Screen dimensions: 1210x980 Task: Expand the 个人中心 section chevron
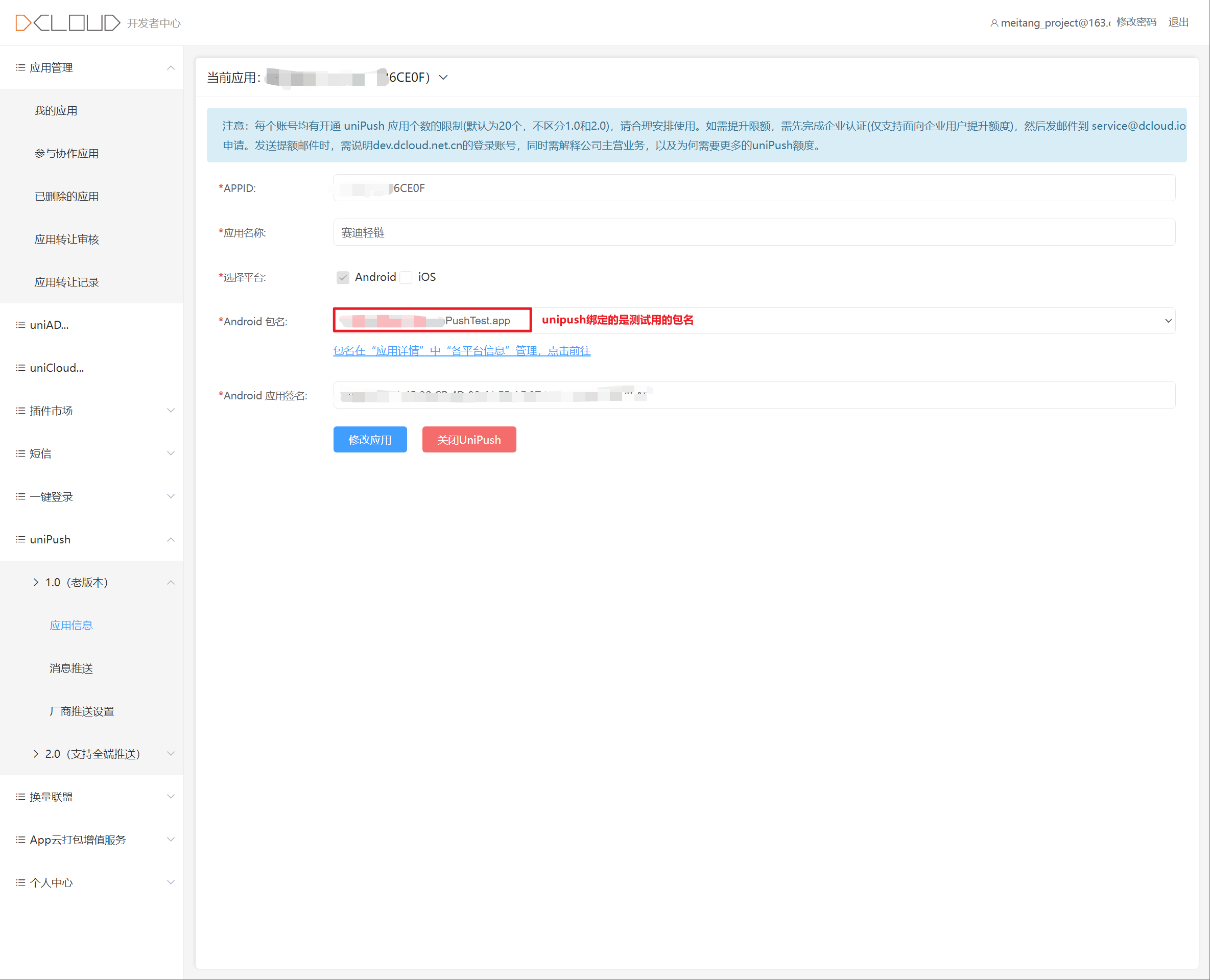(x=171, y=883)
